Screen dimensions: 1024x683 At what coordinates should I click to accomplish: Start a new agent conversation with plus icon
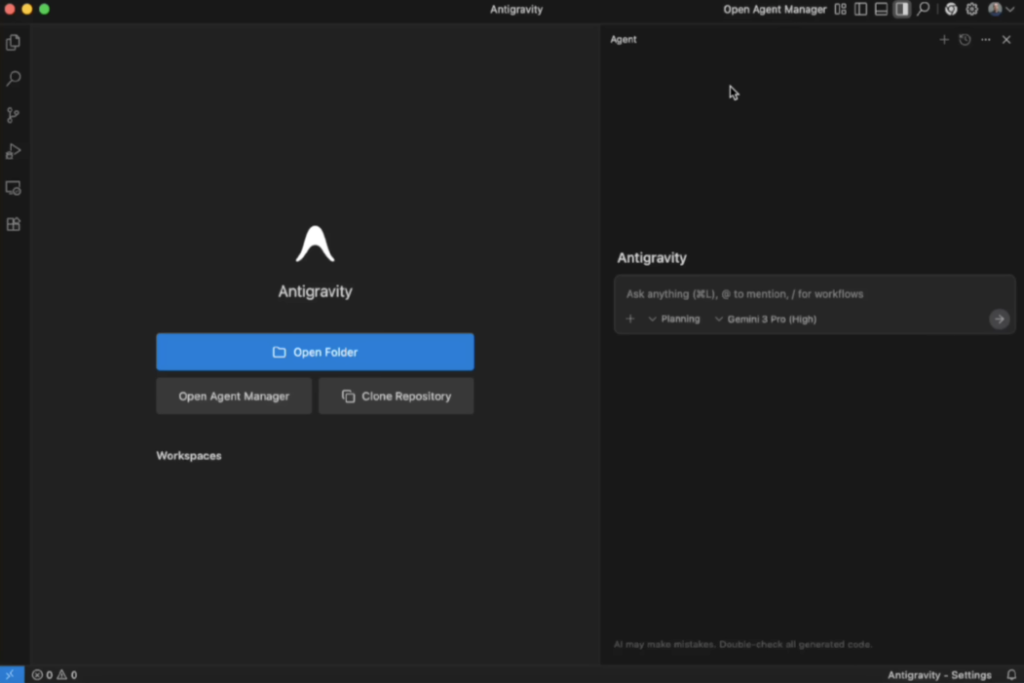(944, 40)
